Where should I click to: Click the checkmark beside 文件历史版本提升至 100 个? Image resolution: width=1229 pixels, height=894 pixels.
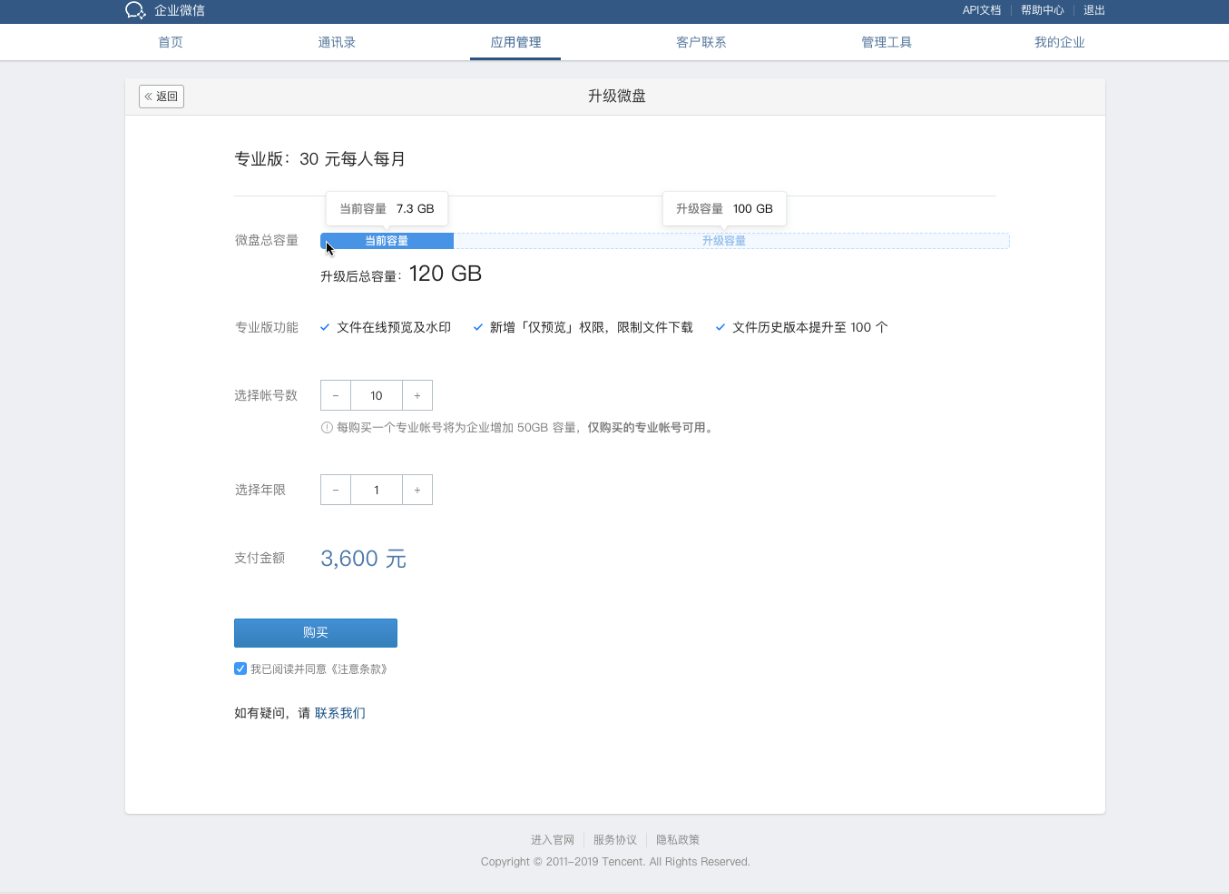(718, 326)
